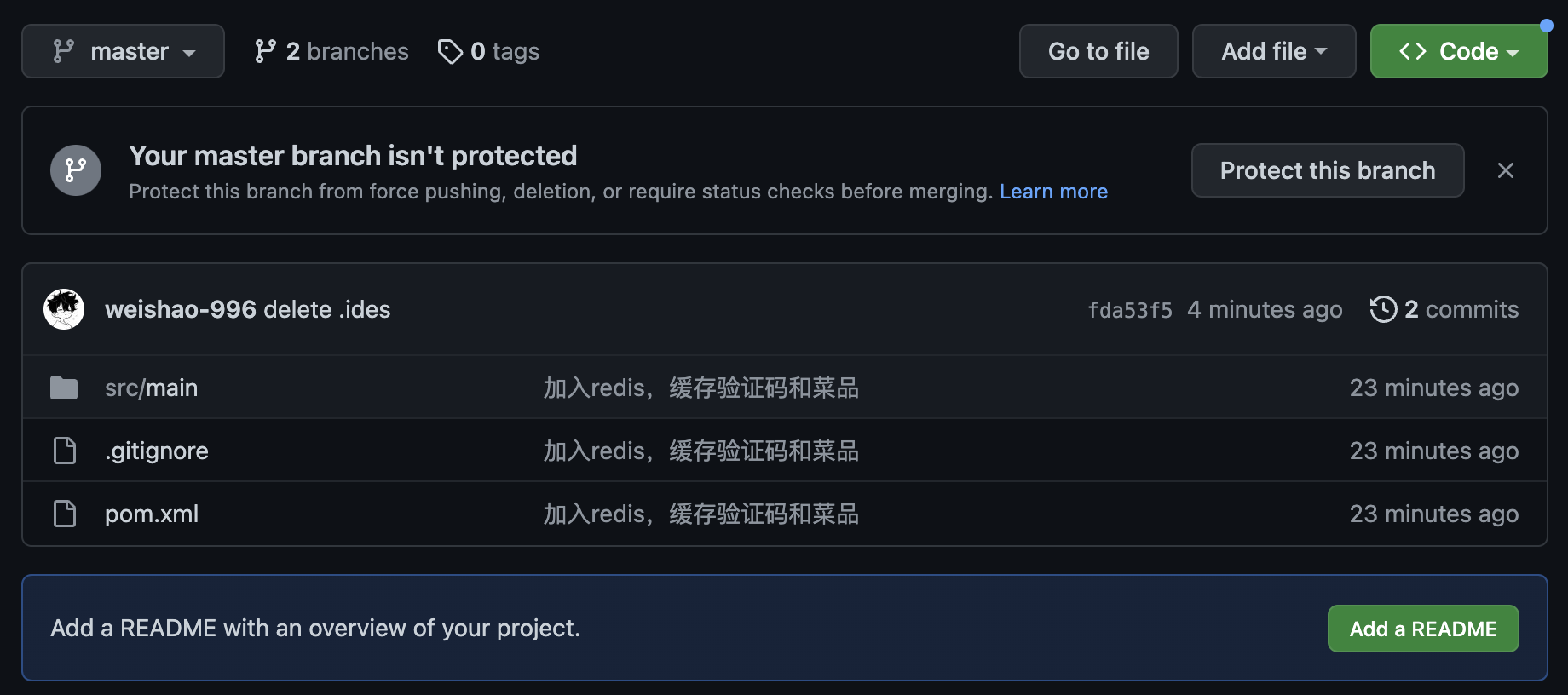The image size is (1568, 695).
Task: Open the green Code dropdown
Action: tap(1458, 51)
